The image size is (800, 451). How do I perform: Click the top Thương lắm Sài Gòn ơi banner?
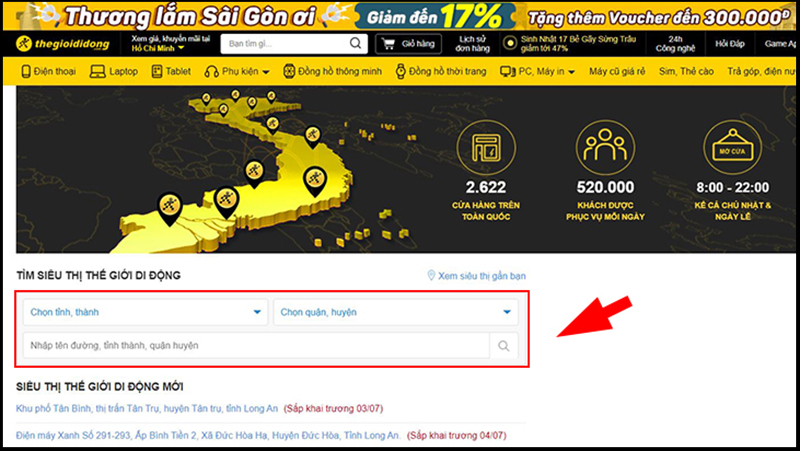(400, 16)
